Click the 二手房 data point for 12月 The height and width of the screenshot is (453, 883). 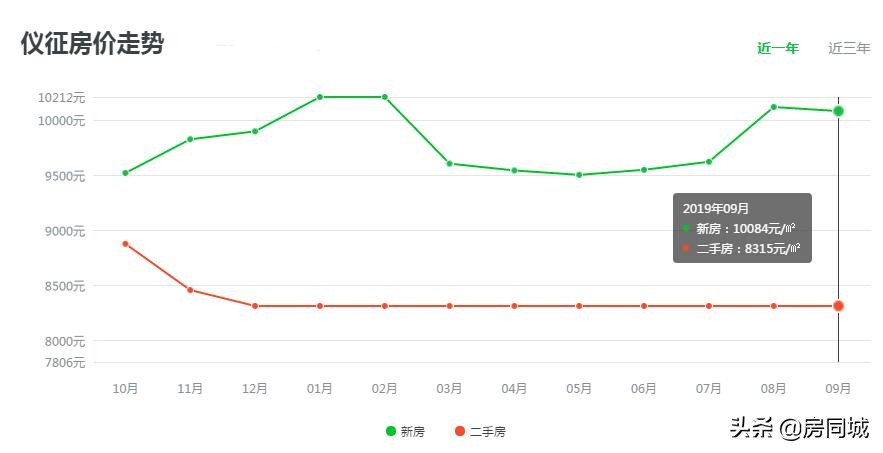click(255, 306)
